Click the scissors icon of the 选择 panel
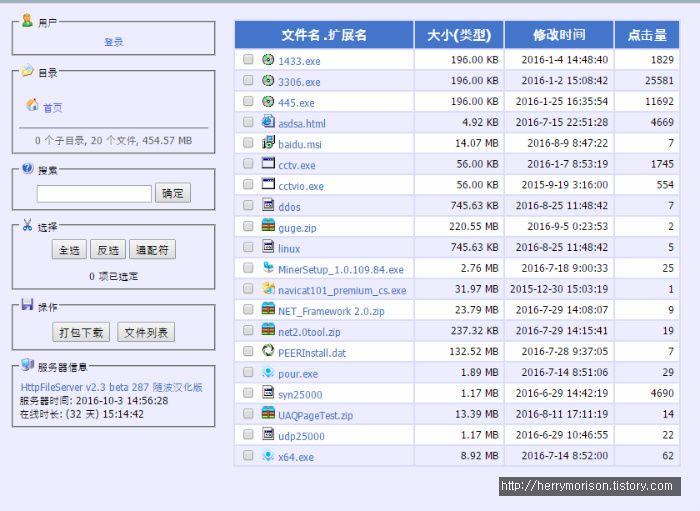Screen dimensions: 700x511 click(27, 225)
